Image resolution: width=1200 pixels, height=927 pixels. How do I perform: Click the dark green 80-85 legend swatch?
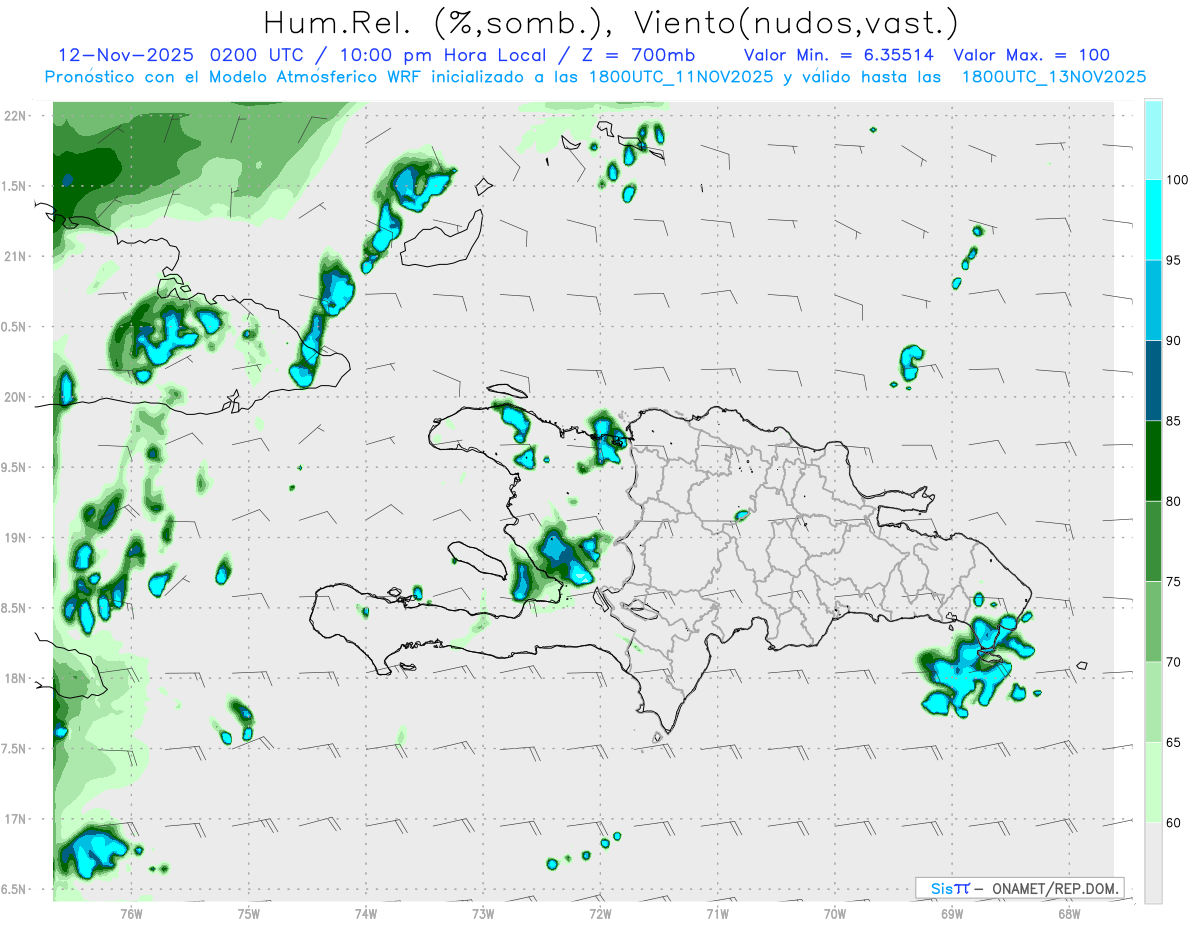tap(1153, 461)
